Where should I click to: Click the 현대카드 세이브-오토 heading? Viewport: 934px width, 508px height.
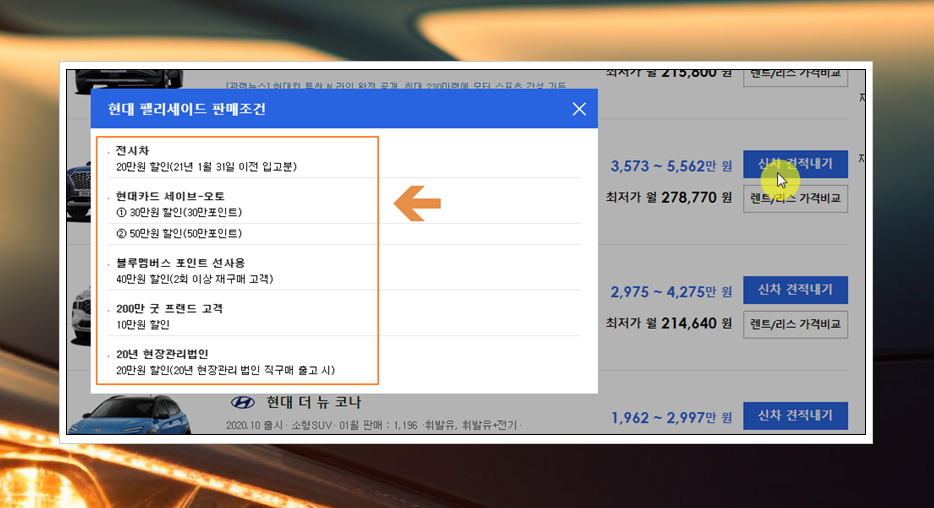tap(170, 196)
